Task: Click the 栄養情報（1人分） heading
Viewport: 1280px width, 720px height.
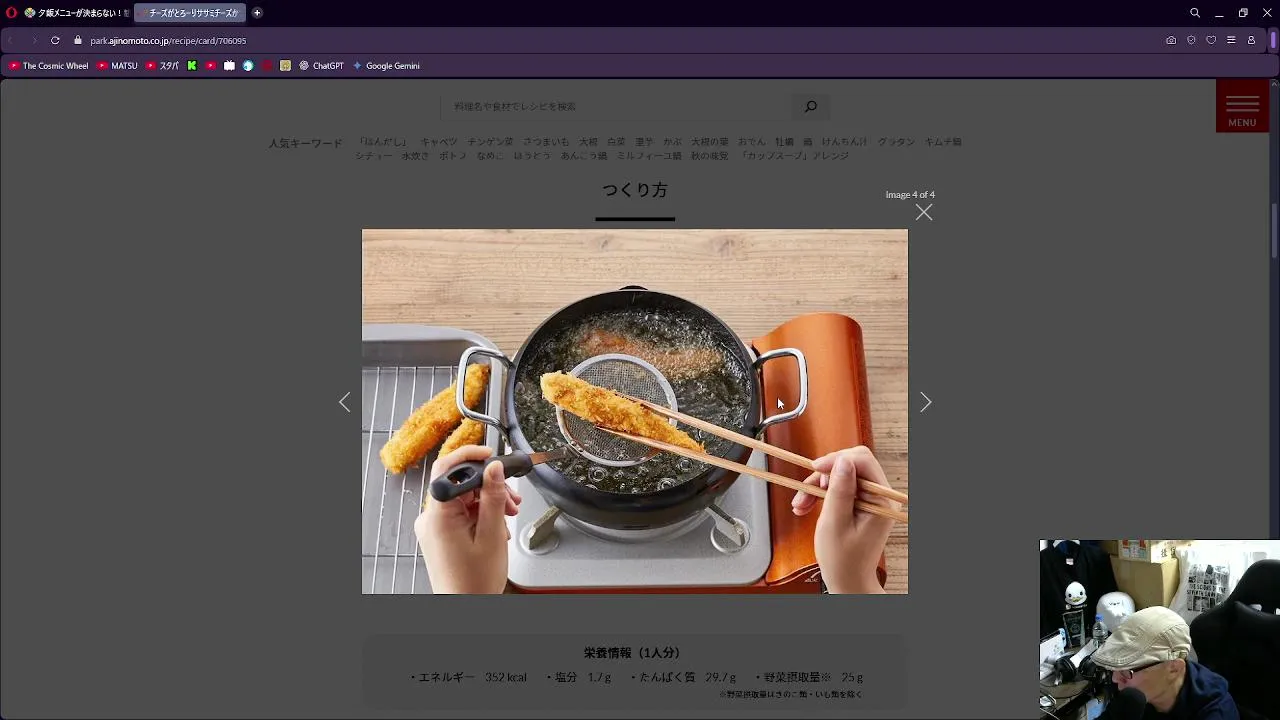Action: 632,653
